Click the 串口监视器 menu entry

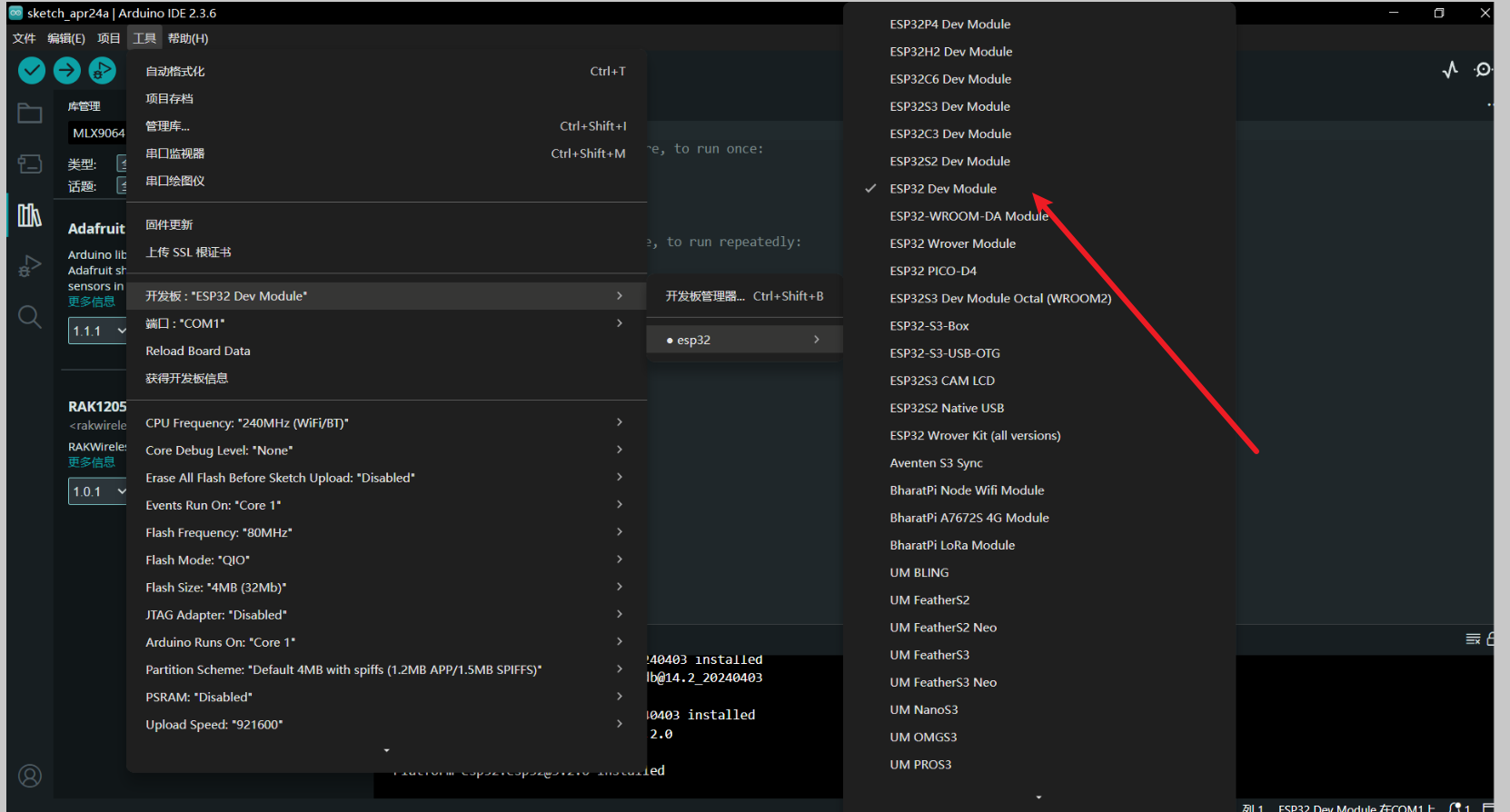(175, 153)
